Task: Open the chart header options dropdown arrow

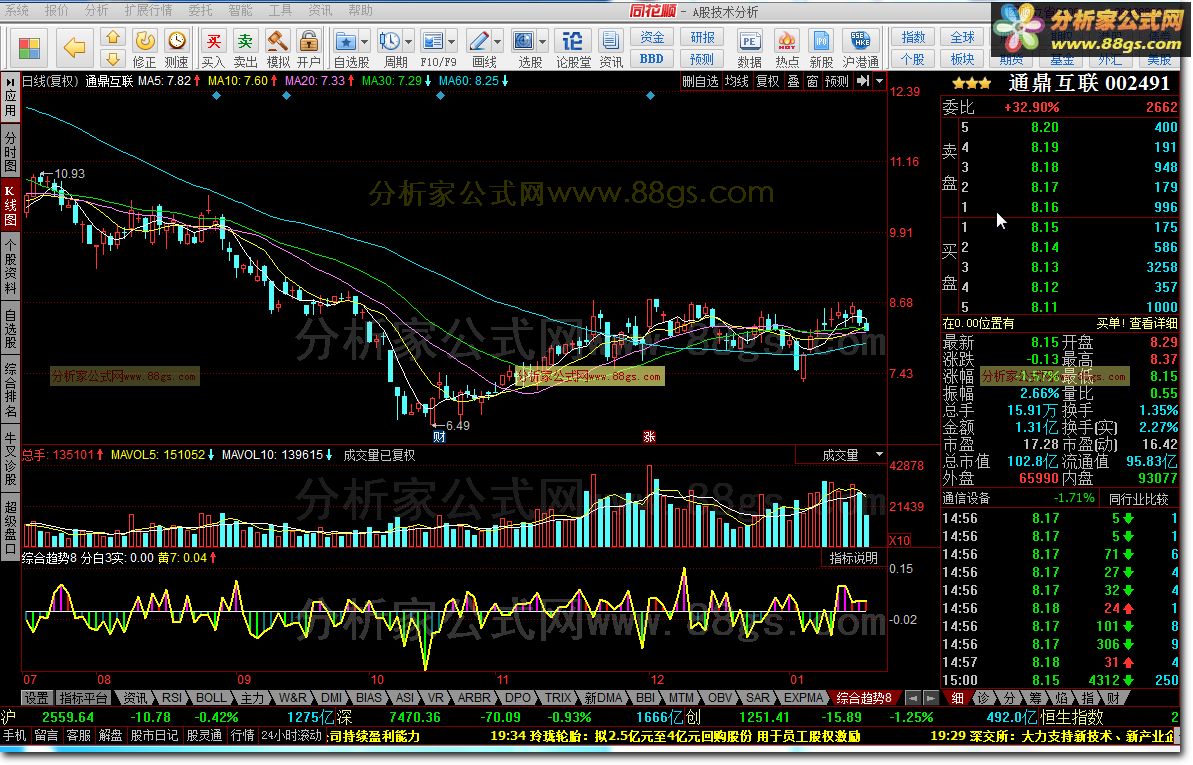Action: [880, 81]
